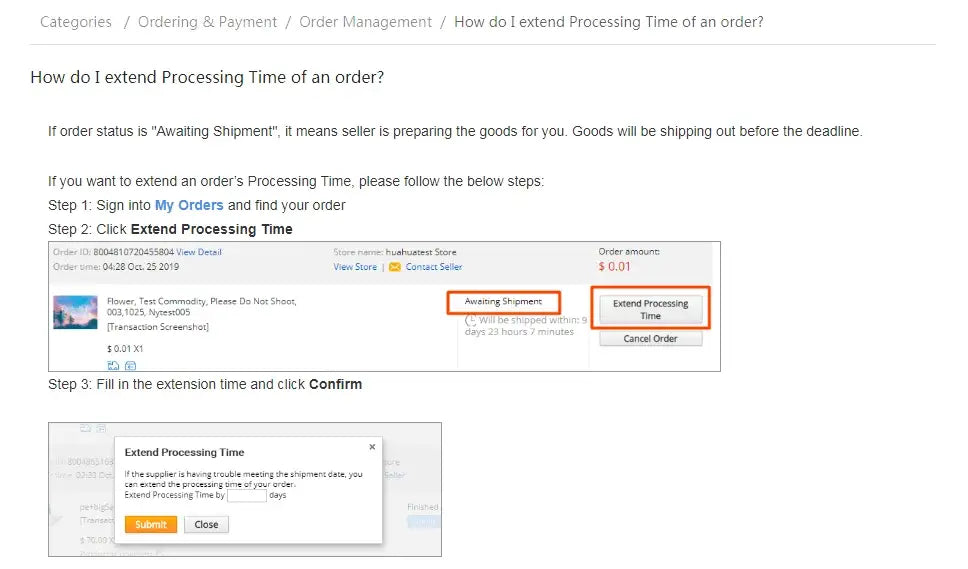968x569 pixels.
Task: Open the View Store link
Action: pos(355,267)
